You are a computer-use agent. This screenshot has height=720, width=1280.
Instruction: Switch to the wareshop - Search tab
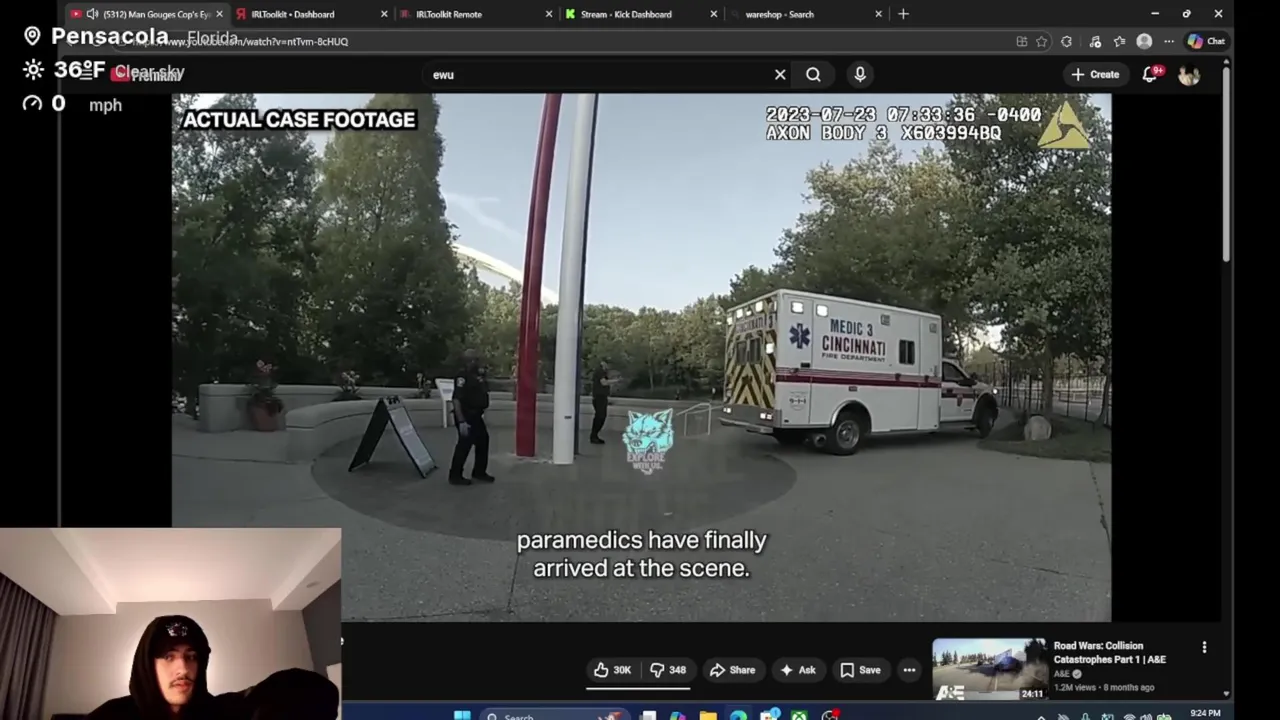pos(805,14)
